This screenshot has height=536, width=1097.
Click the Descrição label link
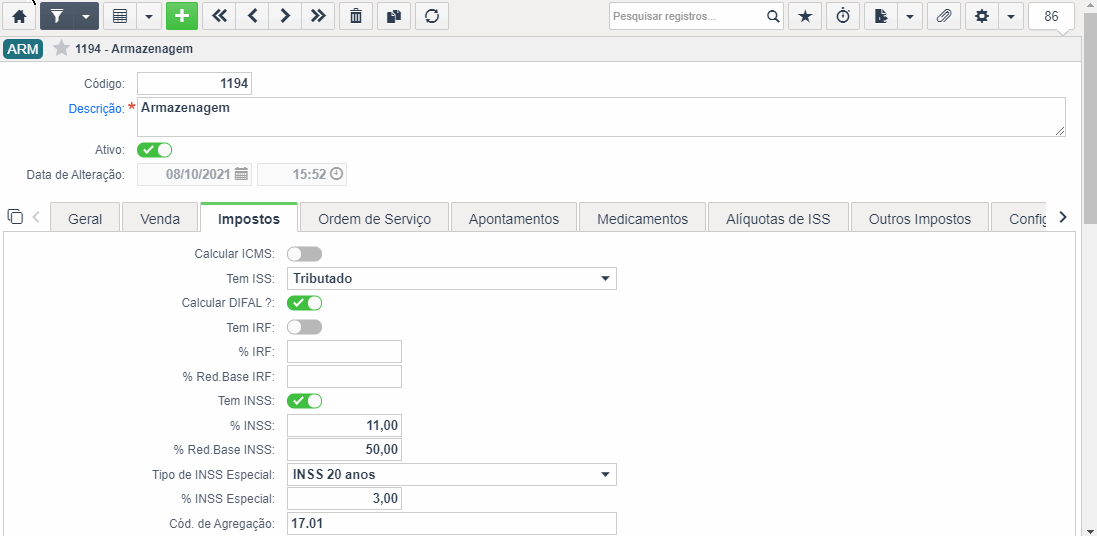pos(97,108)
